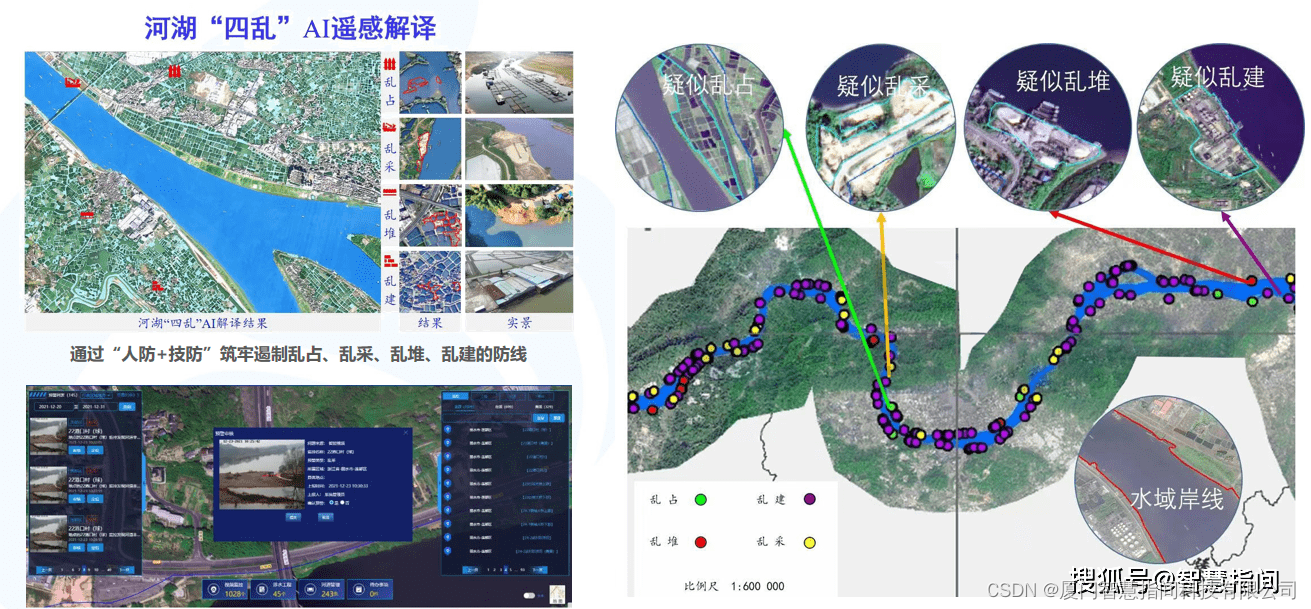Image resolution: width=1311 pixels, height=609 pixels.
Task: Click the end date field 2021-12-31
Action: click(98, 407)
